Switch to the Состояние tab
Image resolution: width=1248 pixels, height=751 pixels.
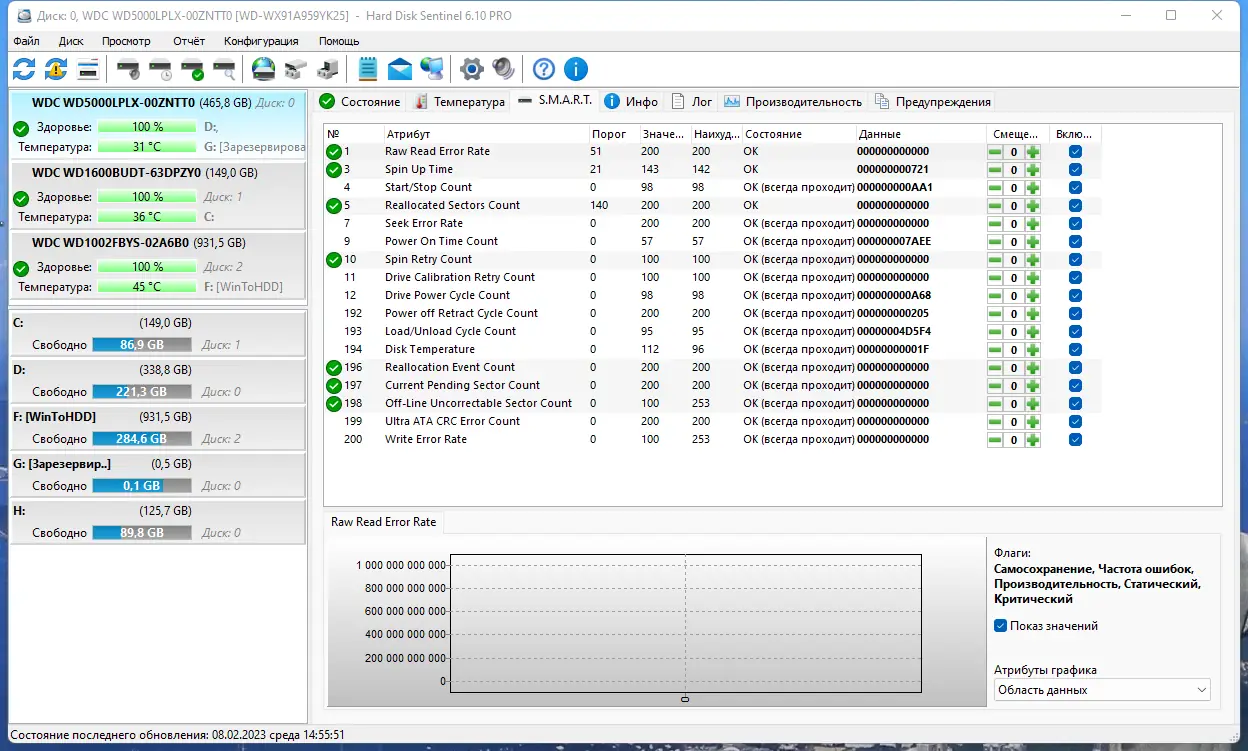tap(360, 102)
